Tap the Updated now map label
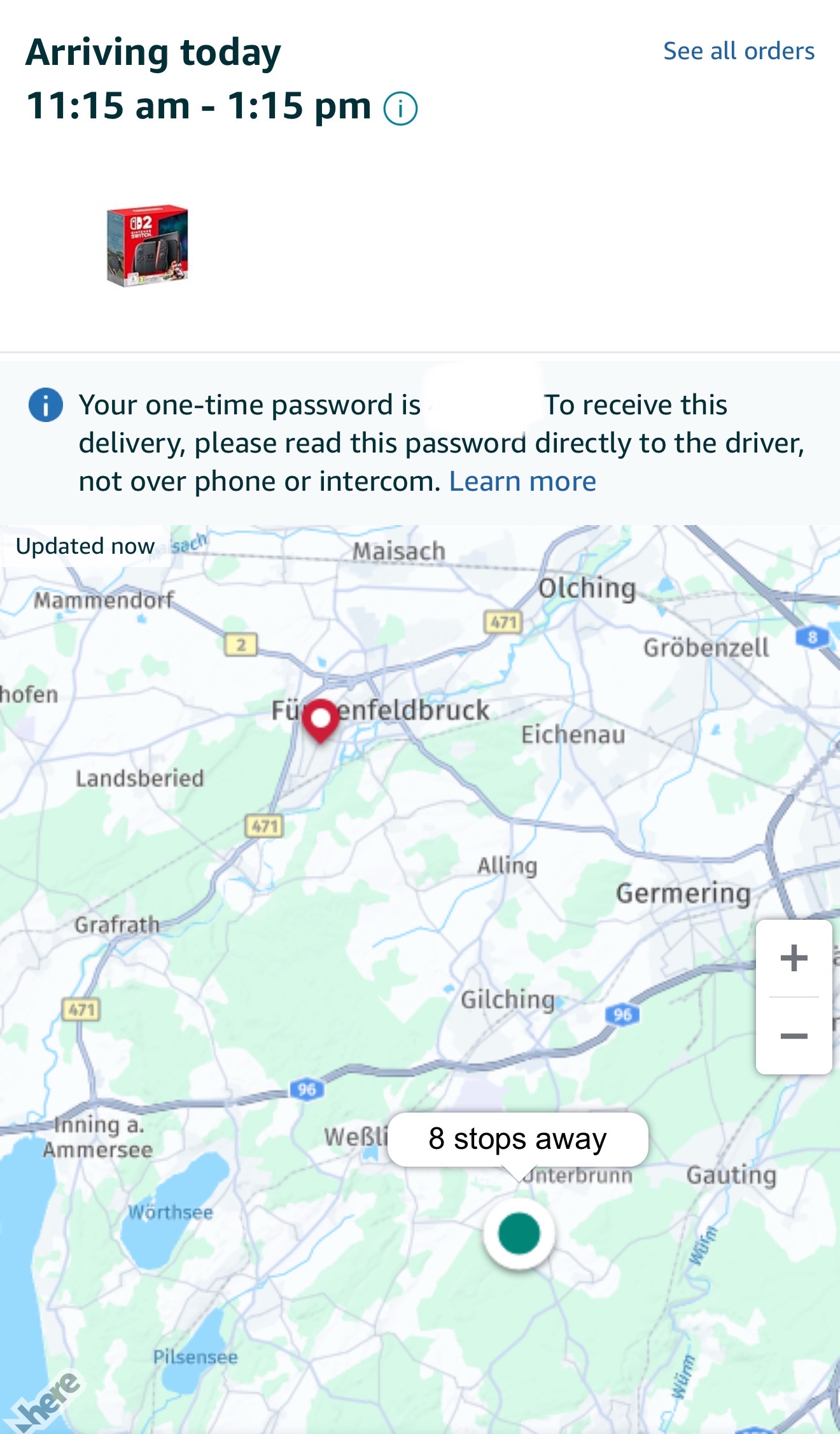This screenshot has width=840, height=1434. point(85,546)
